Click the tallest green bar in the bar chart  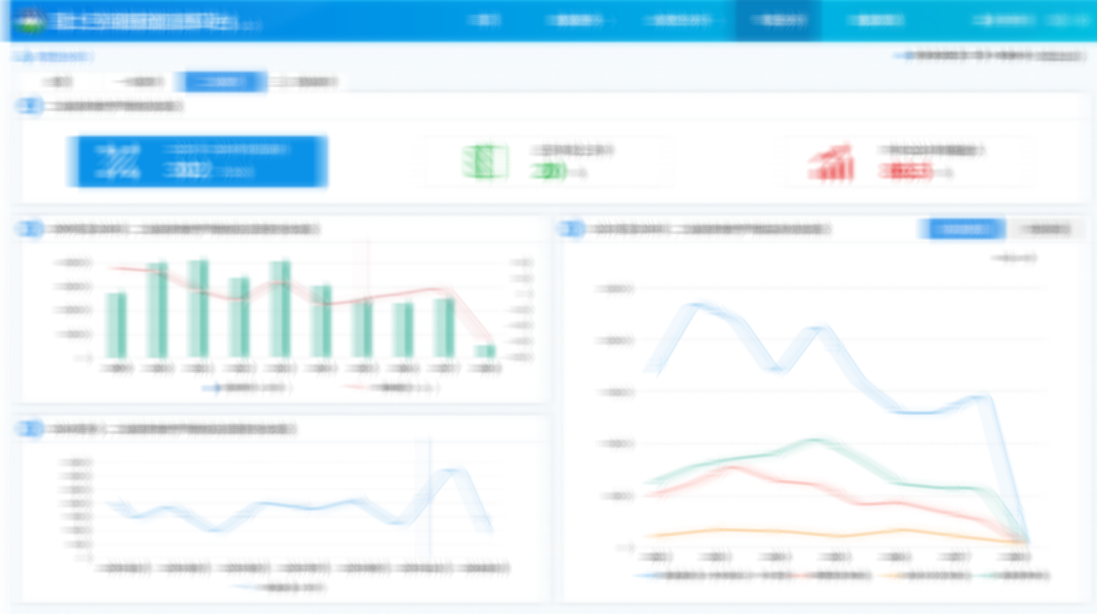click(x=198, y=308)
